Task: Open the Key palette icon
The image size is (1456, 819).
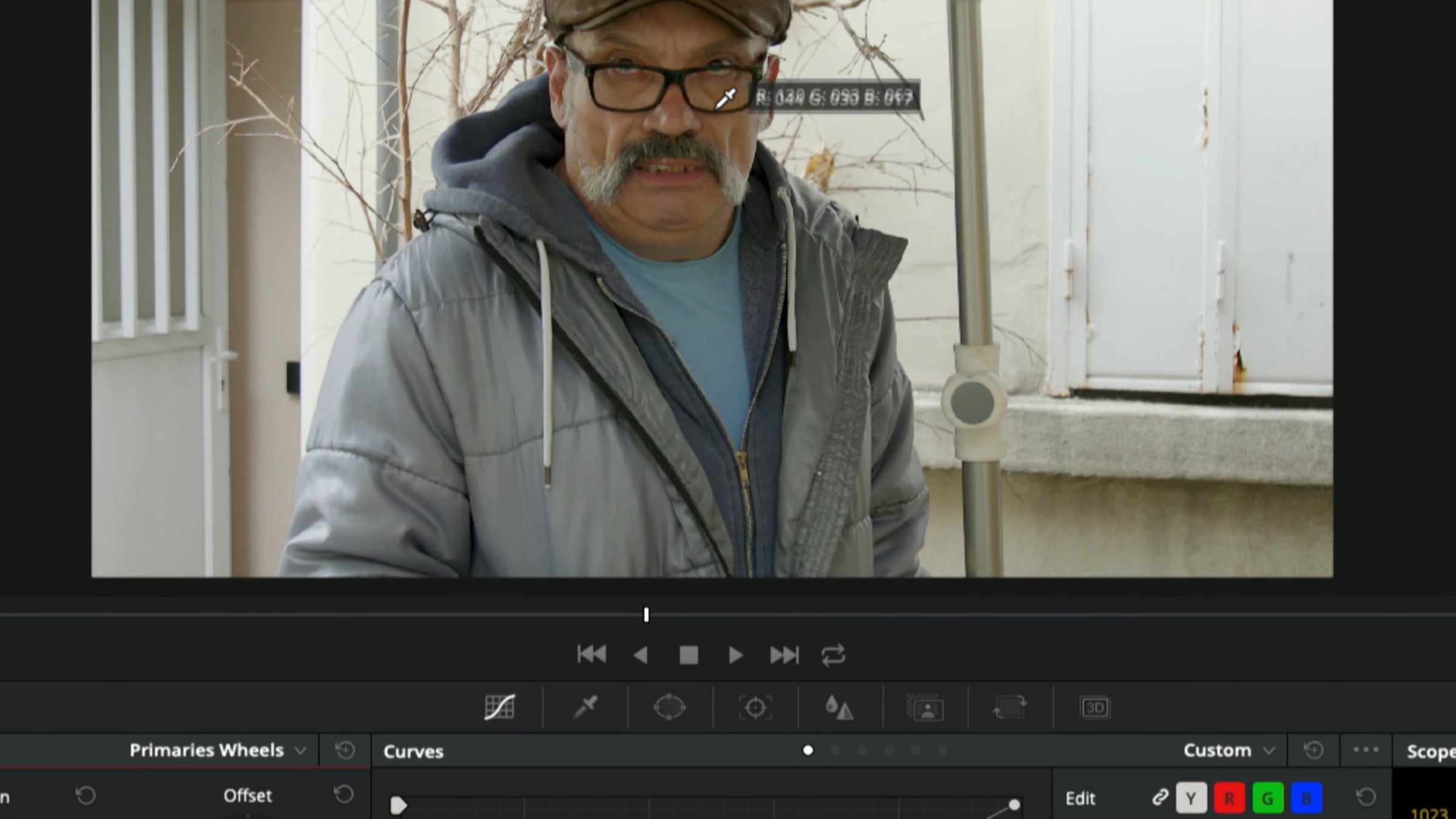Action: tap(925, 707)
